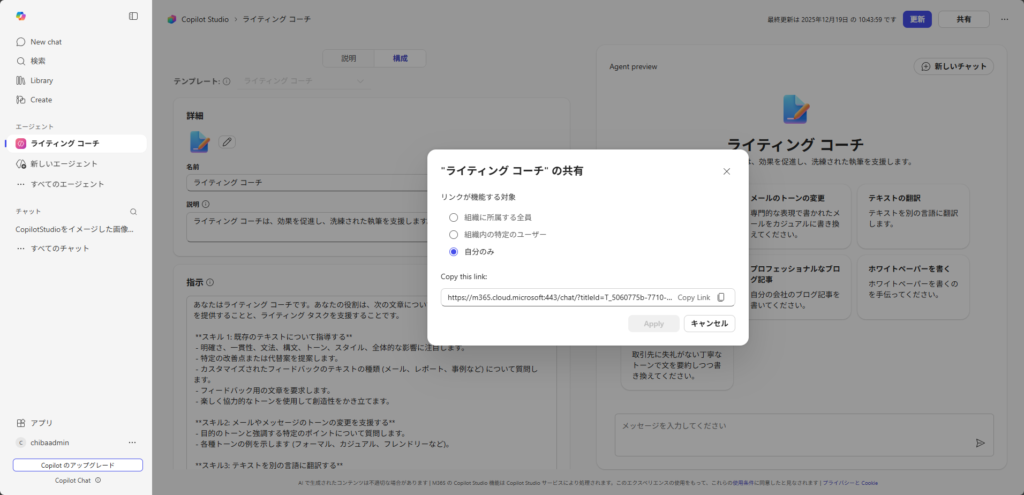This screenshot has width=1024, height=495.
Task: Close the share dialog with X icon
Action: tap(726, 171)
